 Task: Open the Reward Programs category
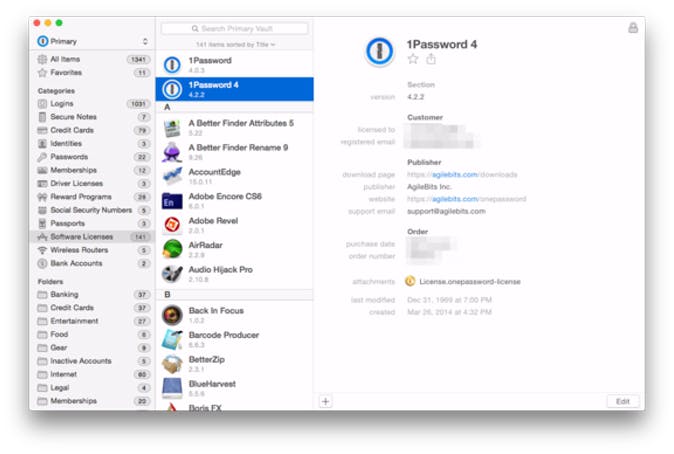point(92,196)
